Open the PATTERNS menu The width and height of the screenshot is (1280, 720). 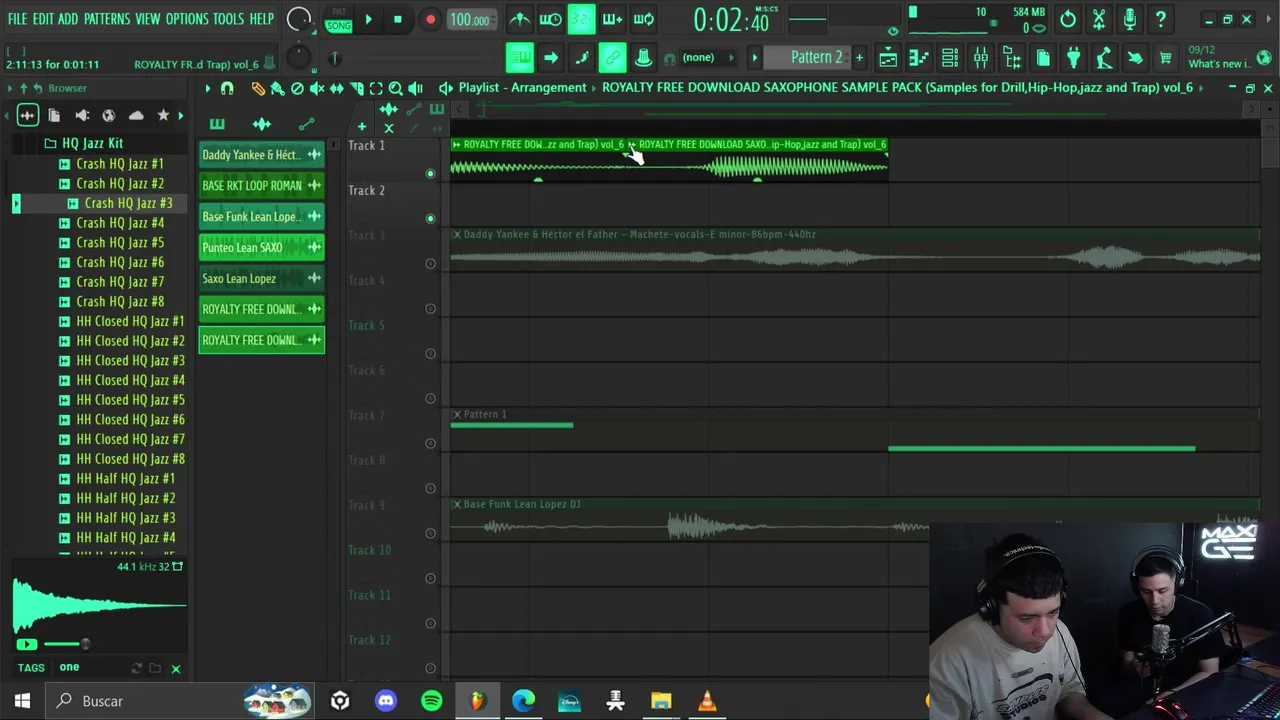tap(107, 19)
